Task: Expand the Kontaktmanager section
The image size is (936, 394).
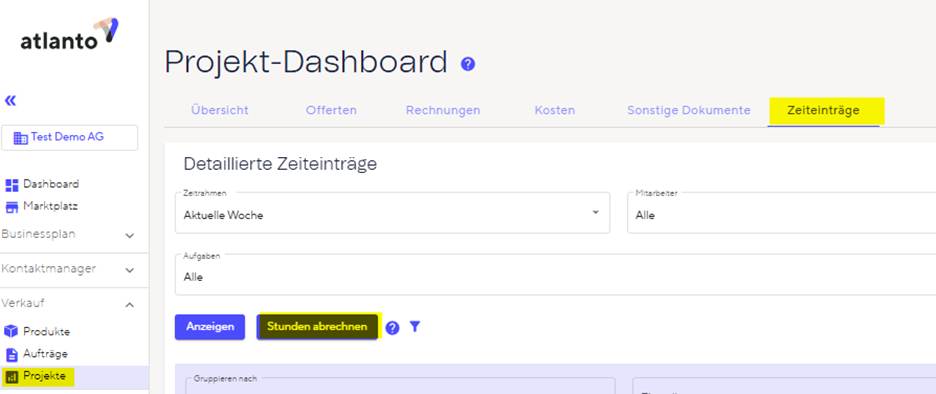Action: point(69,269)
